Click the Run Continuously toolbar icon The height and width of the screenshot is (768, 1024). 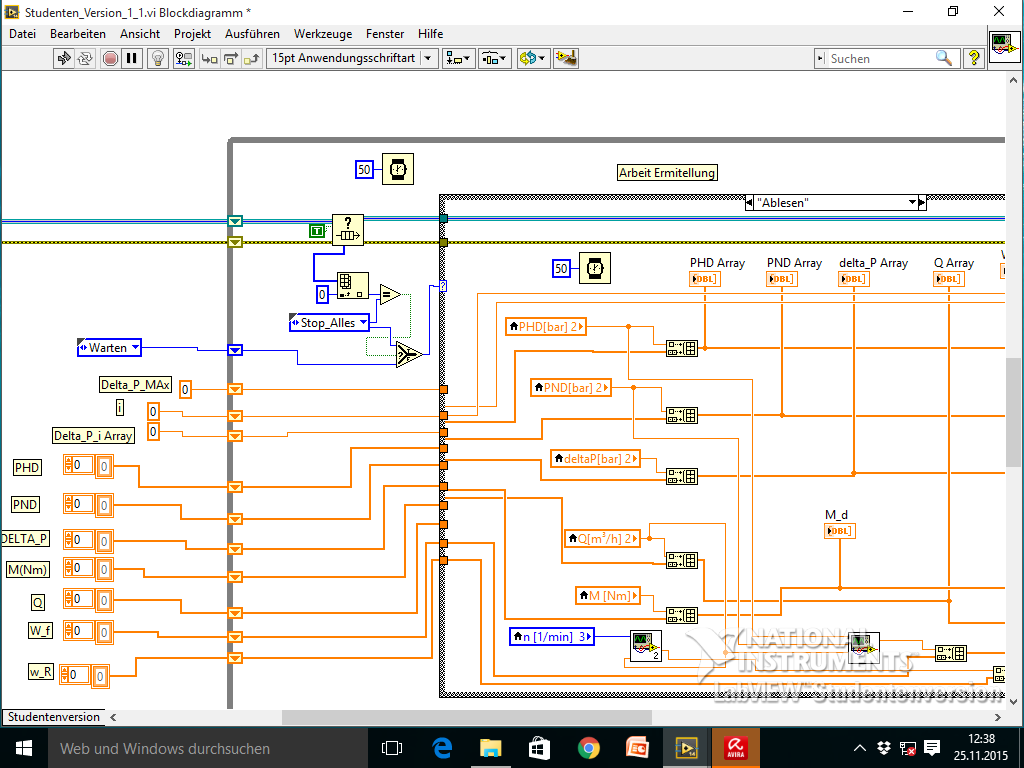[86, 58]
